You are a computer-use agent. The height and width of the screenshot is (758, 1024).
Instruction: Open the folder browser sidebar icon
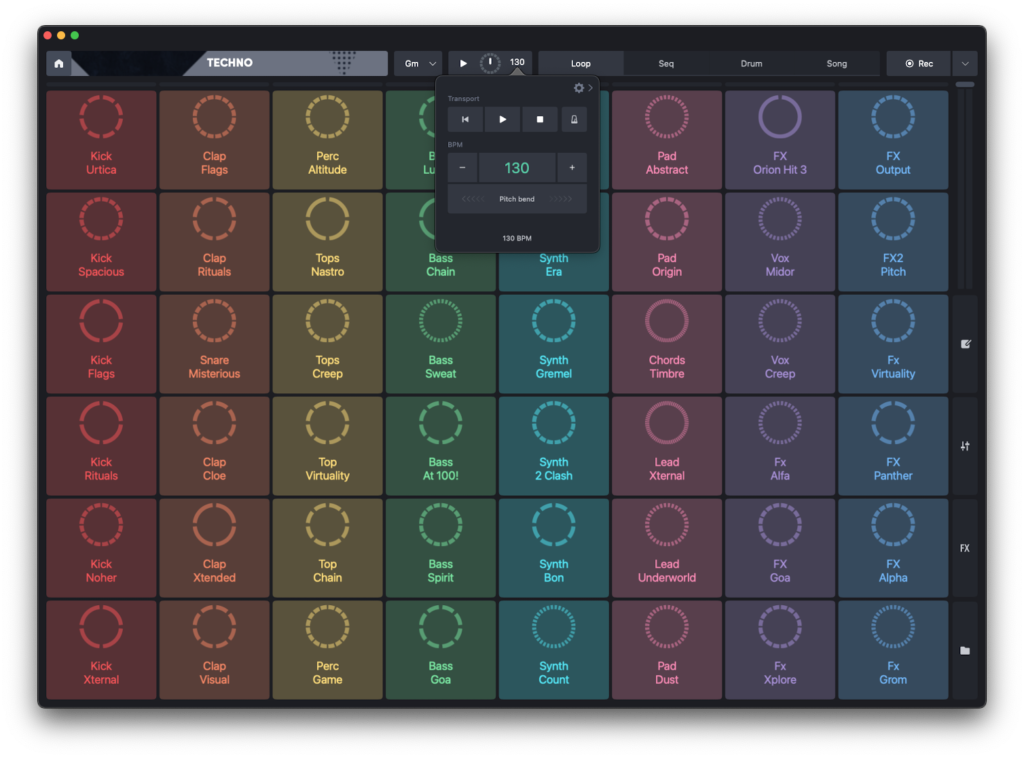pos(965,650)
